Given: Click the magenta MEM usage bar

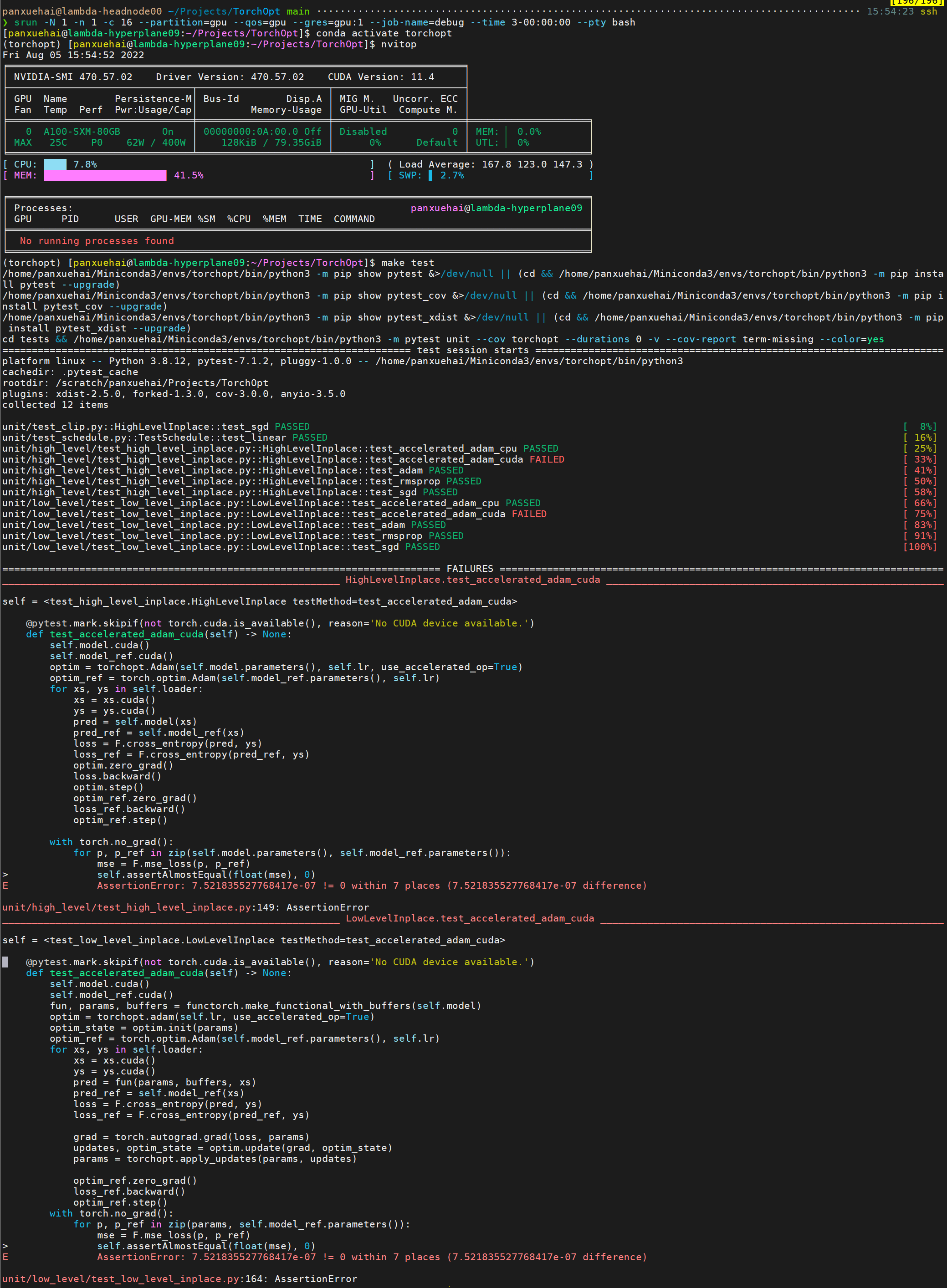Looking at the screenshot, I should tap(105, 175).
